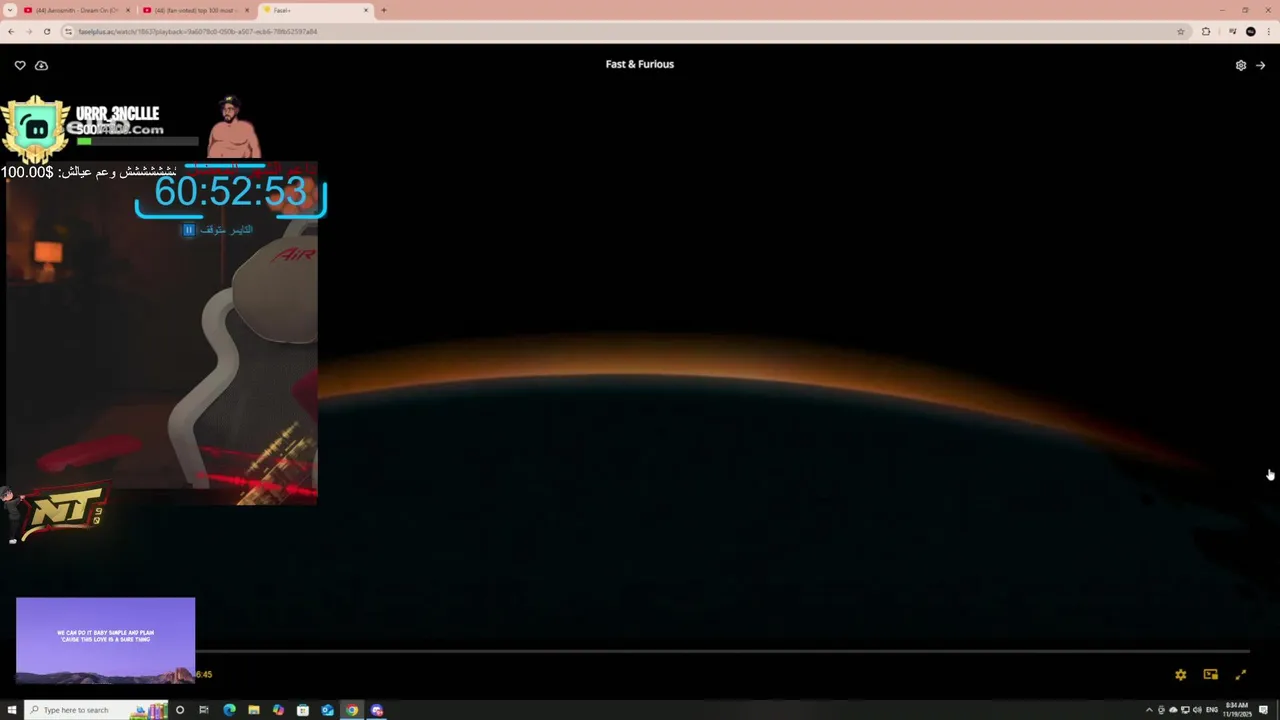Click the green badge emblem overlay

(36, 128)
